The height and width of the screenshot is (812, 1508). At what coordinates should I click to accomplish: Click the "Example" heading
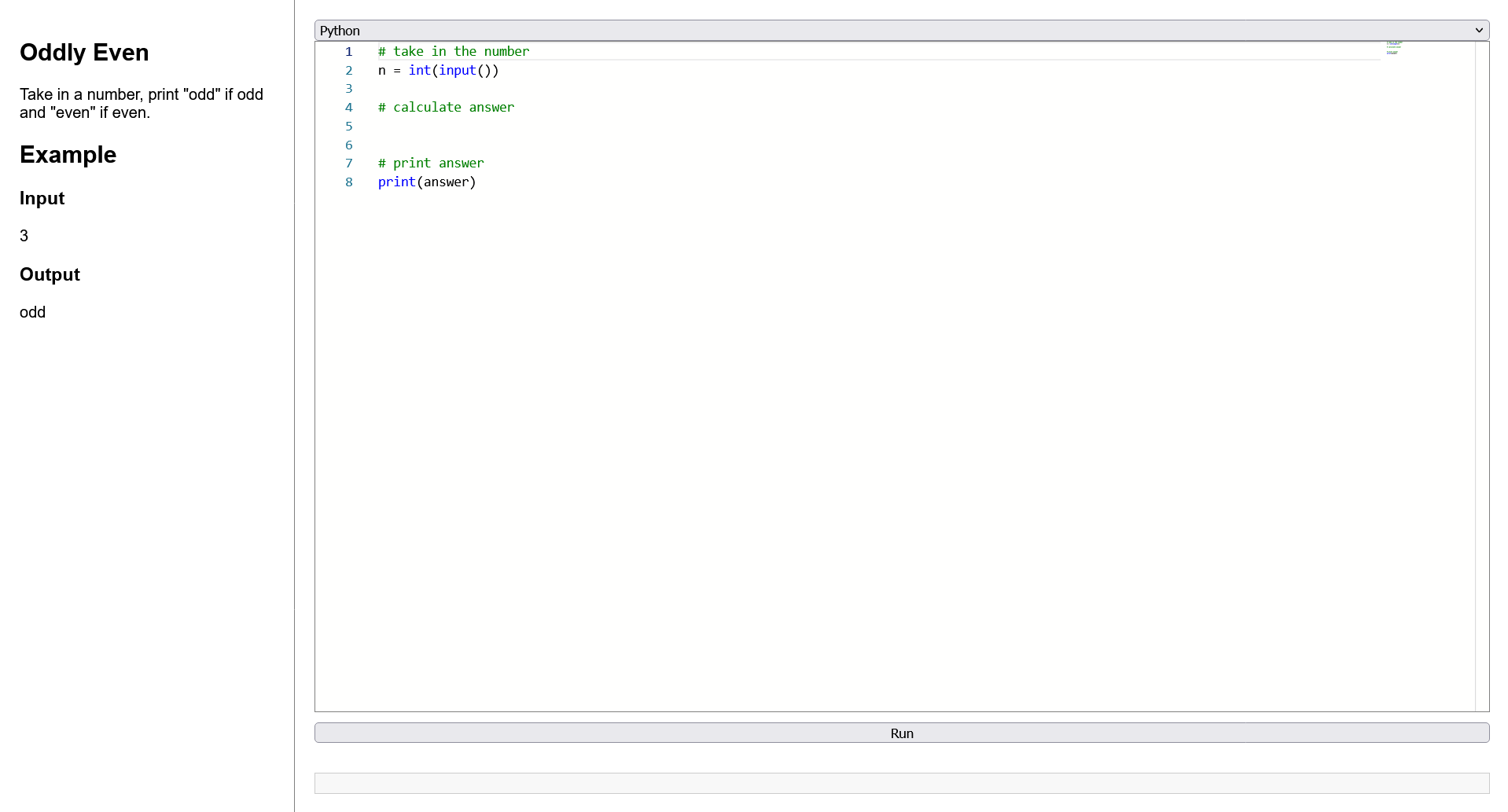coord(68,154)
